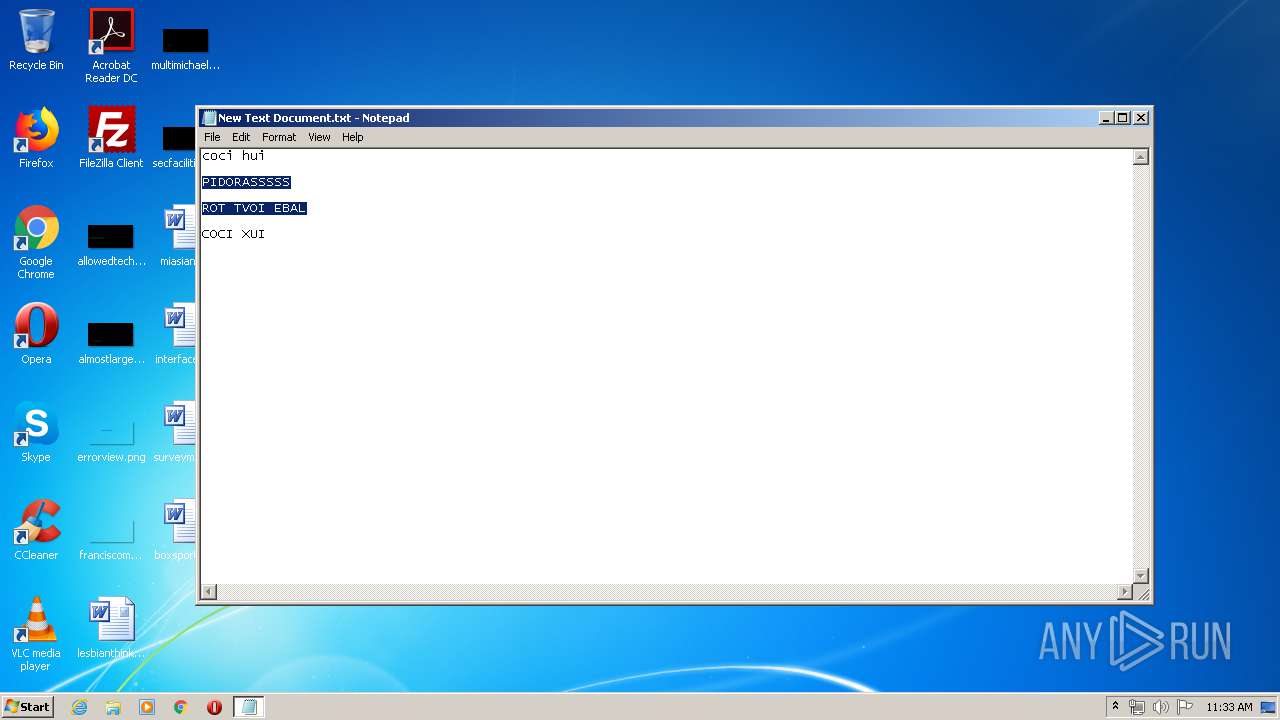This screenshot has height=720, width=1280.
Task: Minimize the Notepad window
Action: 1106,118
